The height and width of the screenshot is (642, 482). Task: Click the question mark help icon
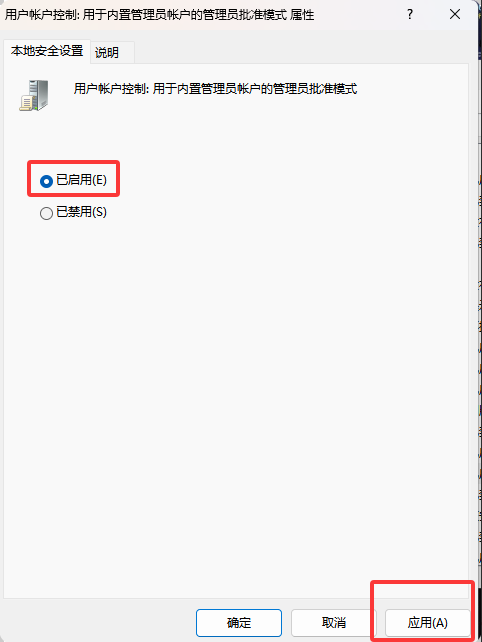410,15
